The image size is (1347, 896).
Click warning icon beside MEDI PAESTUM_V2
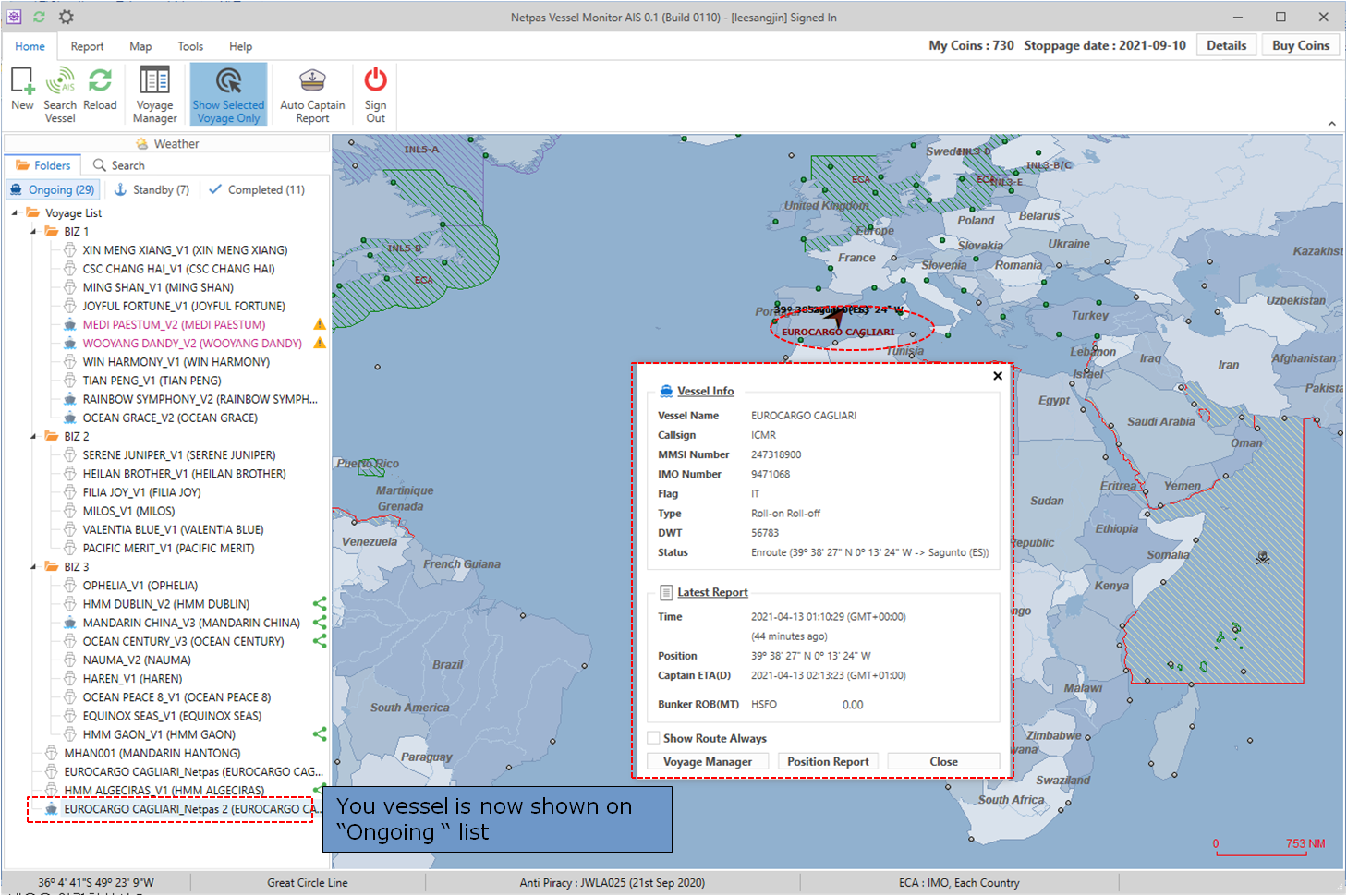point(319,324)
